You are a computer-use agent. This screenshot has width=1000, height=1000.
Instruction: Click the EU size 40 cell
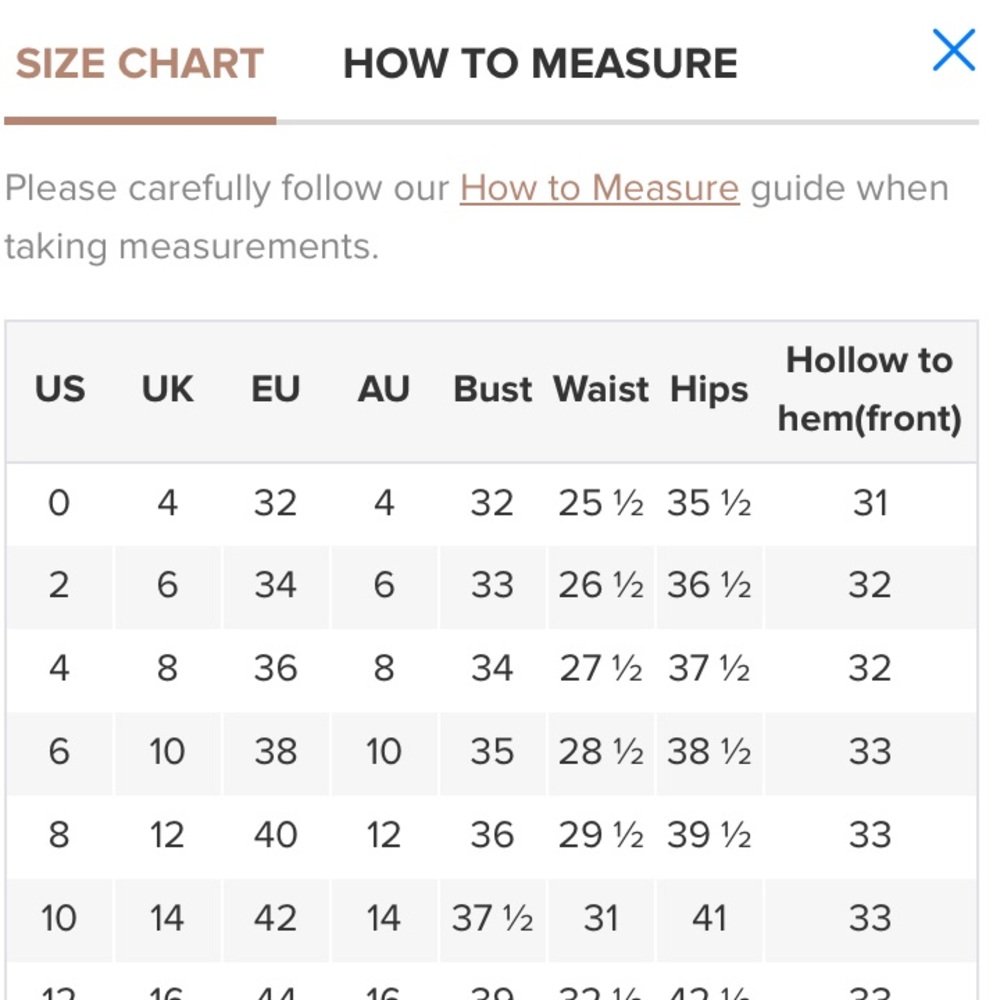[x=276, y=835]
